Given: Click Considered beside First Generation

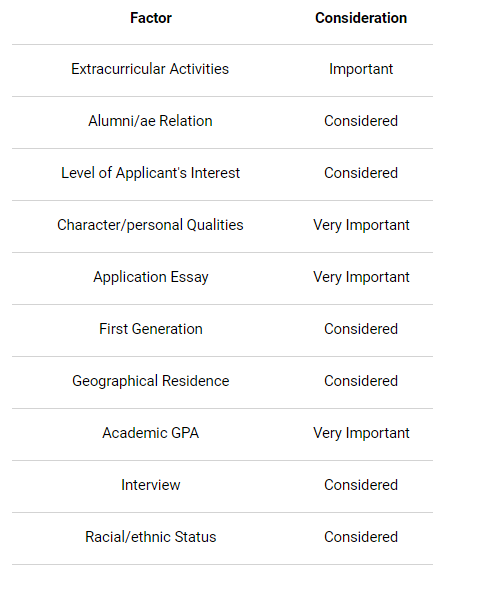Looking at the screenshot, I should tap(361, 329).
